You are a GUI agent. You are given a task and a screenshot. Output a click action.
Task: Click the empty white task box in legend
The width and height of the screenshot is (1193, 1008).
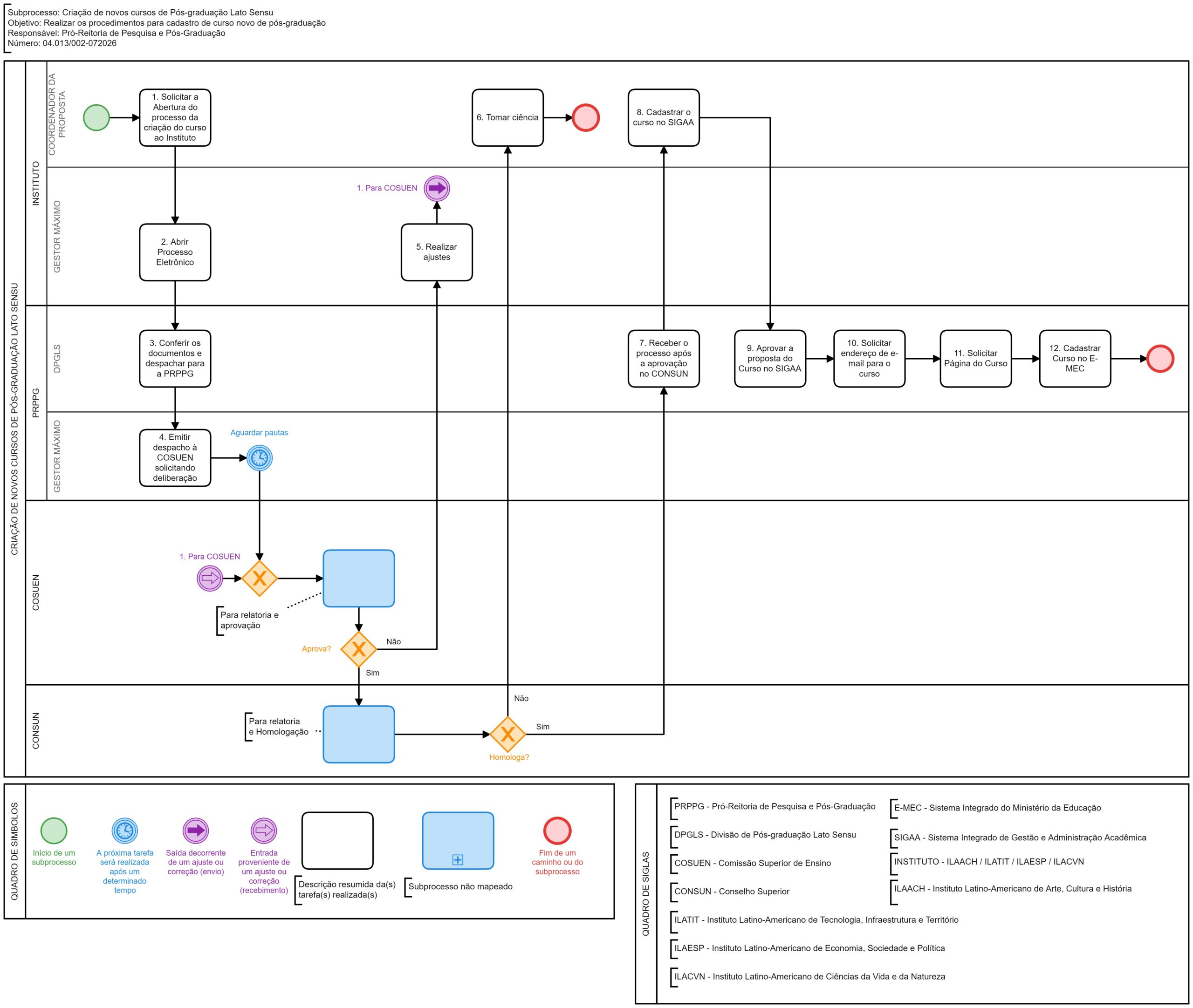(x=337, y=841)
